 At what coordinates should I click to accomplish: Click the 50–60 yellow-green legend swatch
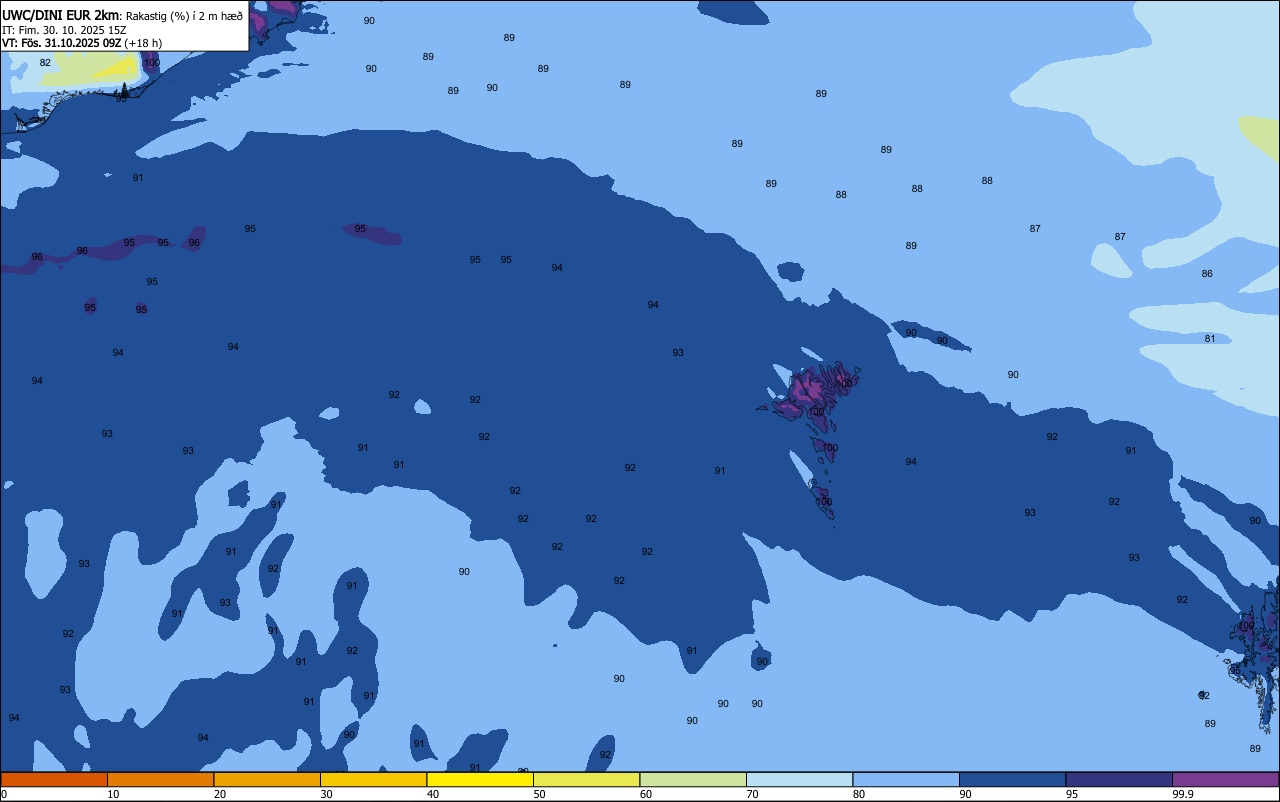[x=586, y=779]
